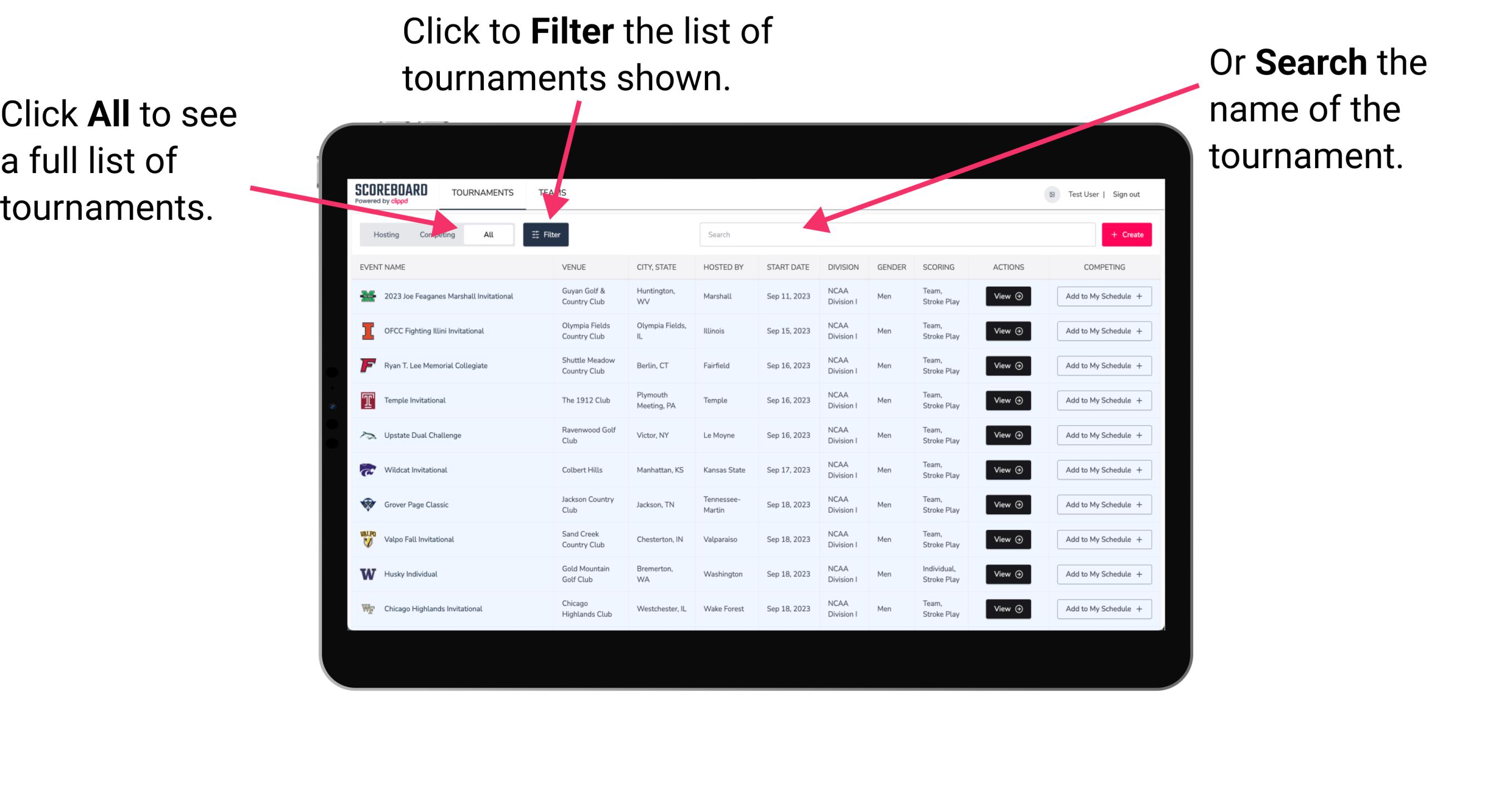This screenshot has width=1510, height=812.
Task: Select the Hosting tab filter
Action: point(383,234)
